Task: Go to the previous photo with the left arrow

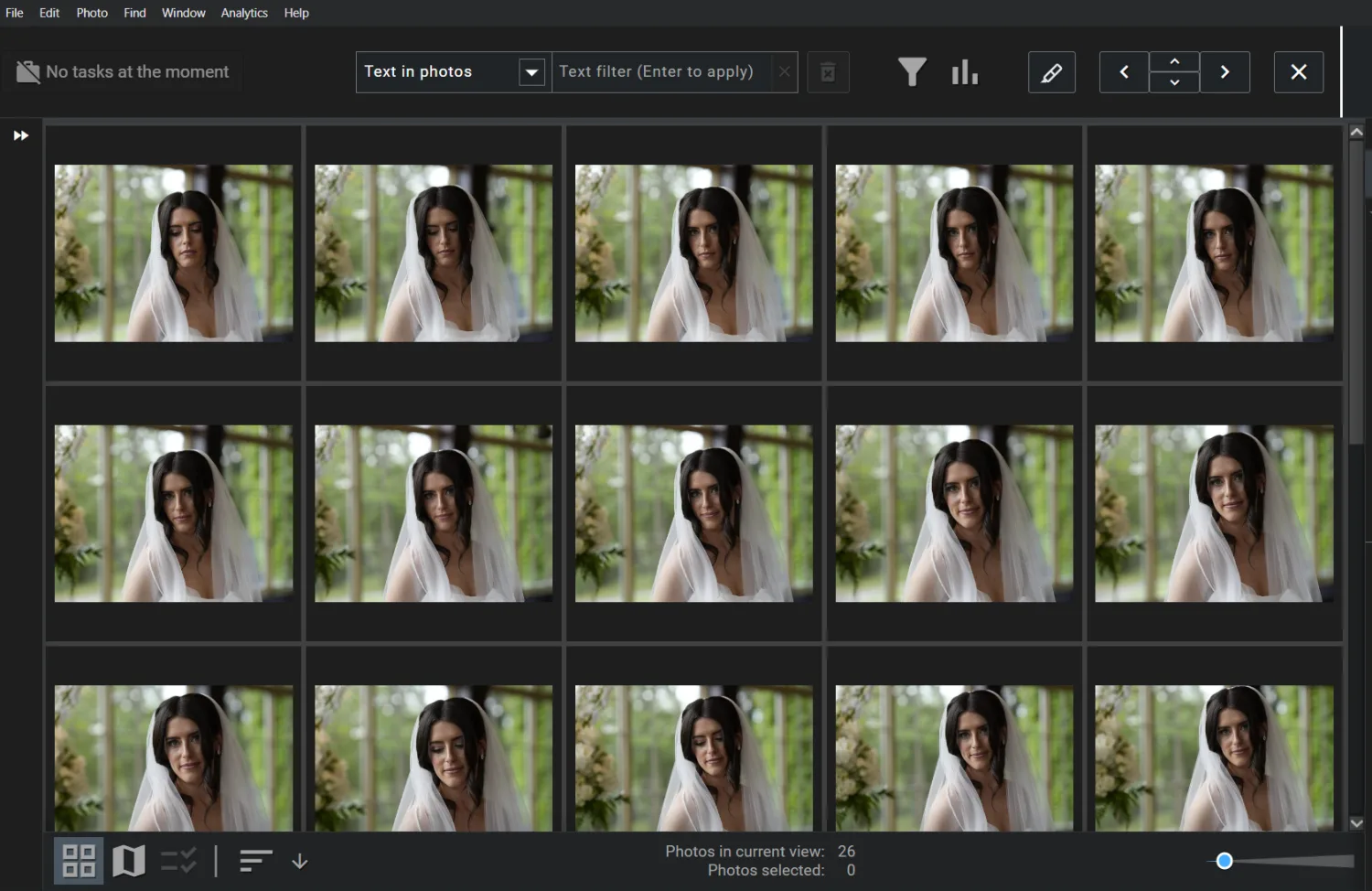Action: [x=1124, y=72]
